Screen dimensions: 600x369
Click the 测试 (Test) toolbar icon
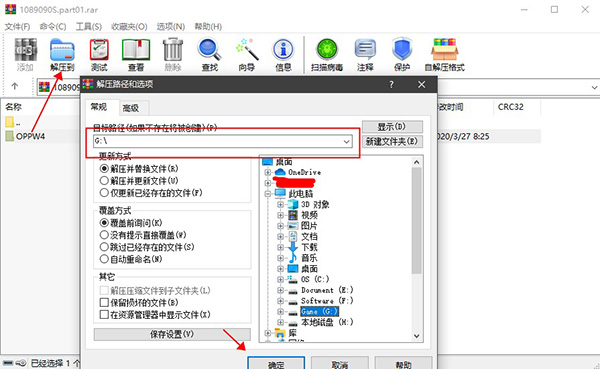click(99, 55)
